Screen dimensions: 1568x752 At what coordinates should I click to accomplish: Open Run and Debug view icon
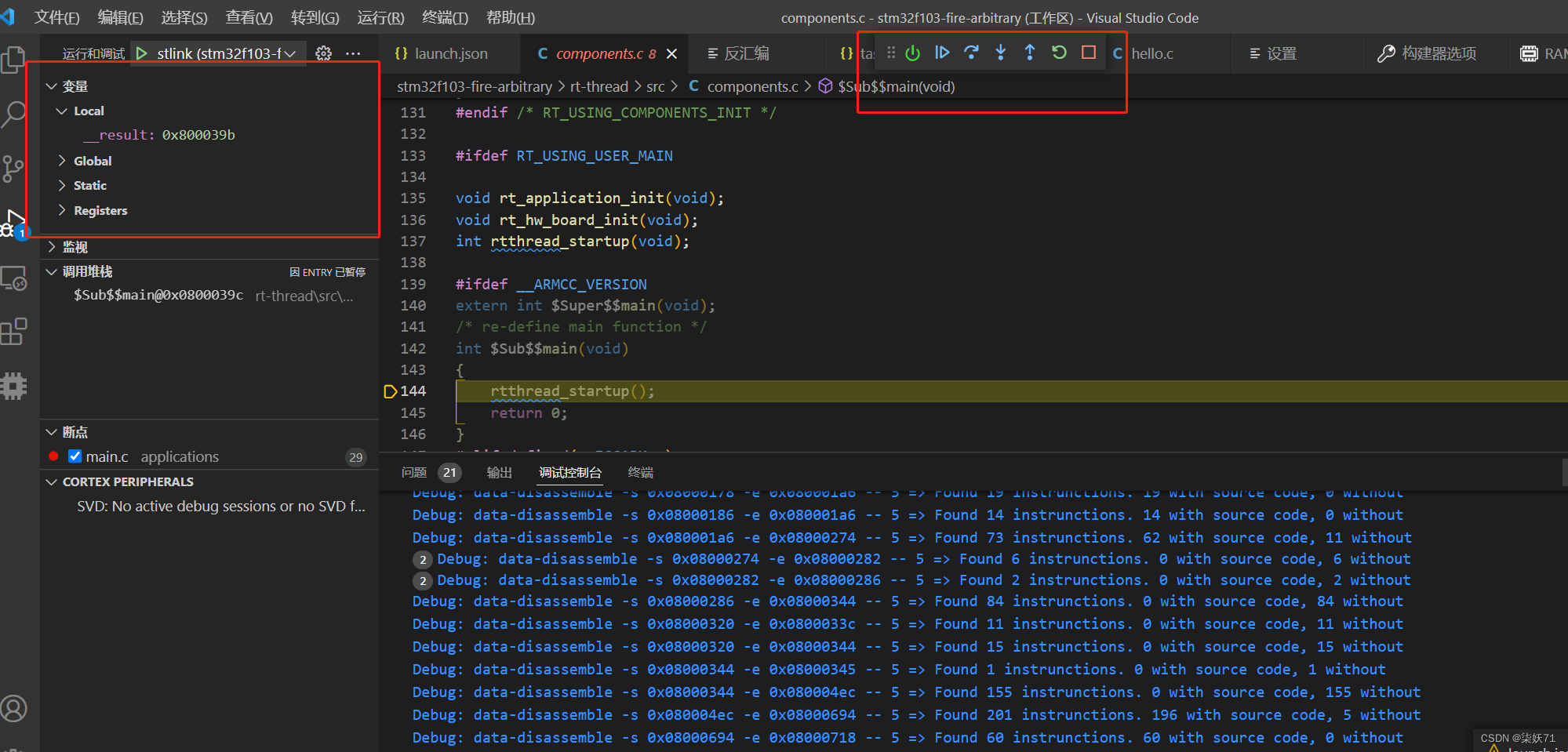13,223
